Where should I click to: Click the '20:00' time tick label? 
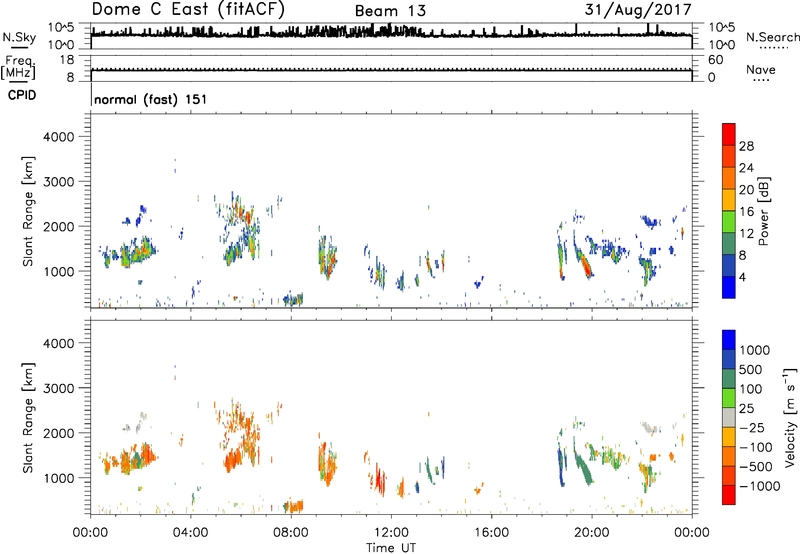pos(591,533)
